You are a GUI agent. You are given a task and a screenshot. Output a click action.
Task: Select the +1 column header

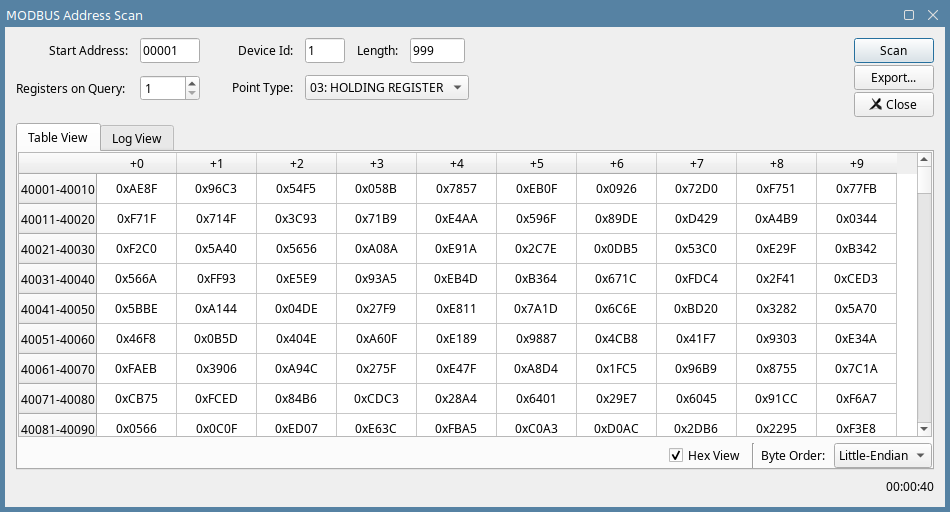tap(217, 164)
